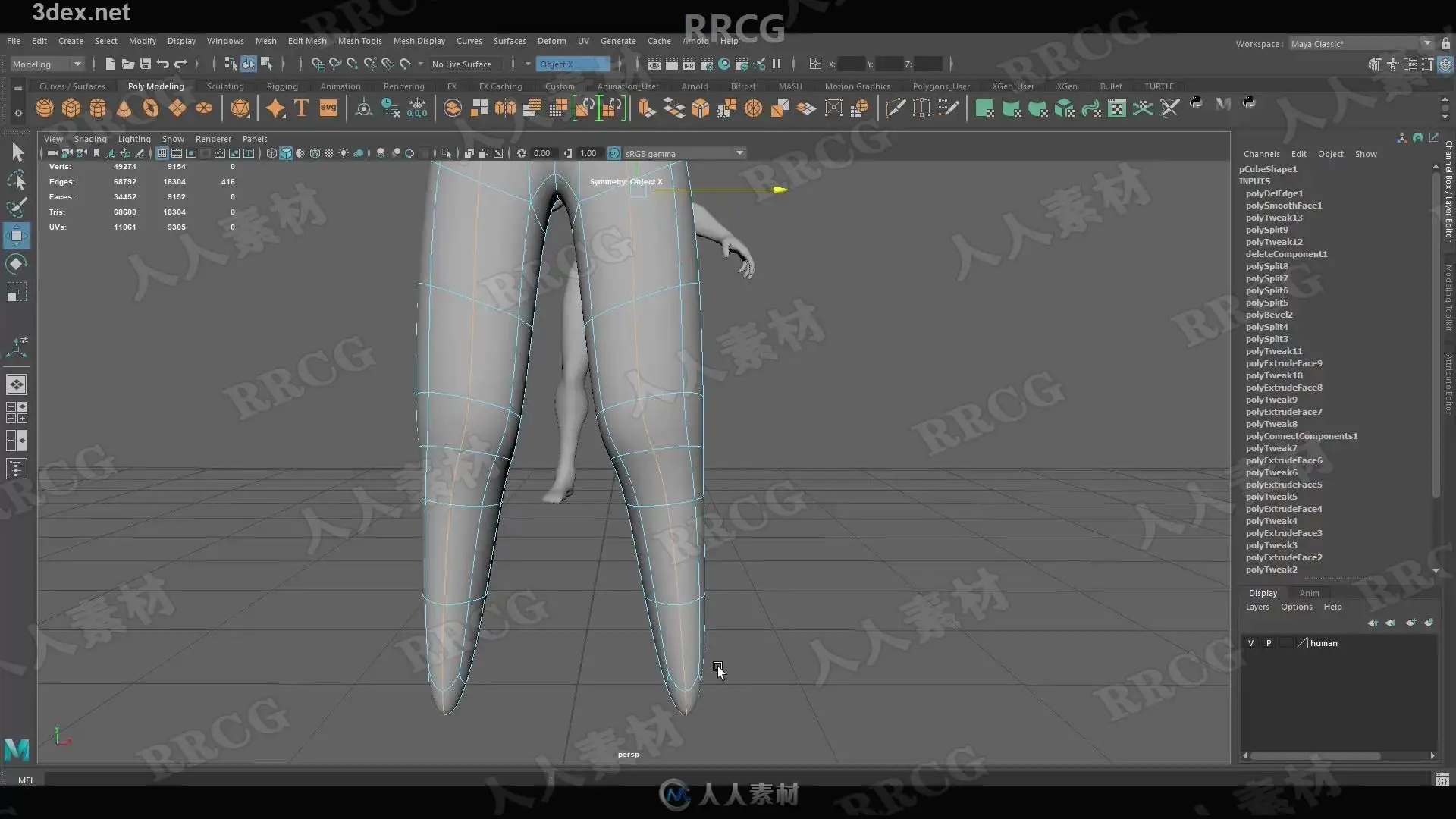
Task: Create a polygon cube from the shelf
Action: click(71, 108)
